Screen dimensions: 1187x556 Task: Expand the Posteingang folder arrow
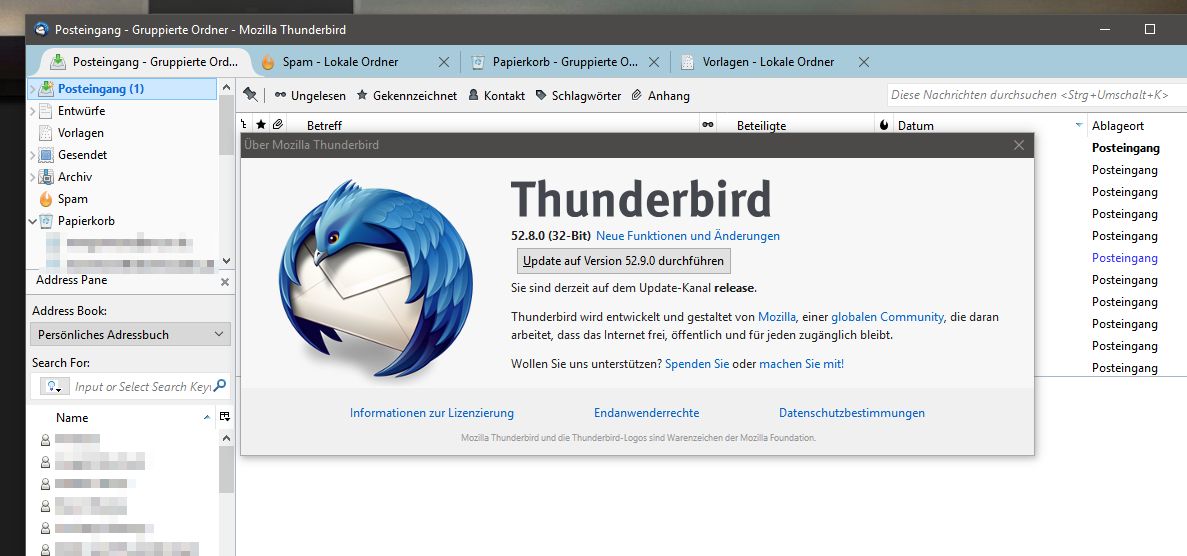click(33, 89)
